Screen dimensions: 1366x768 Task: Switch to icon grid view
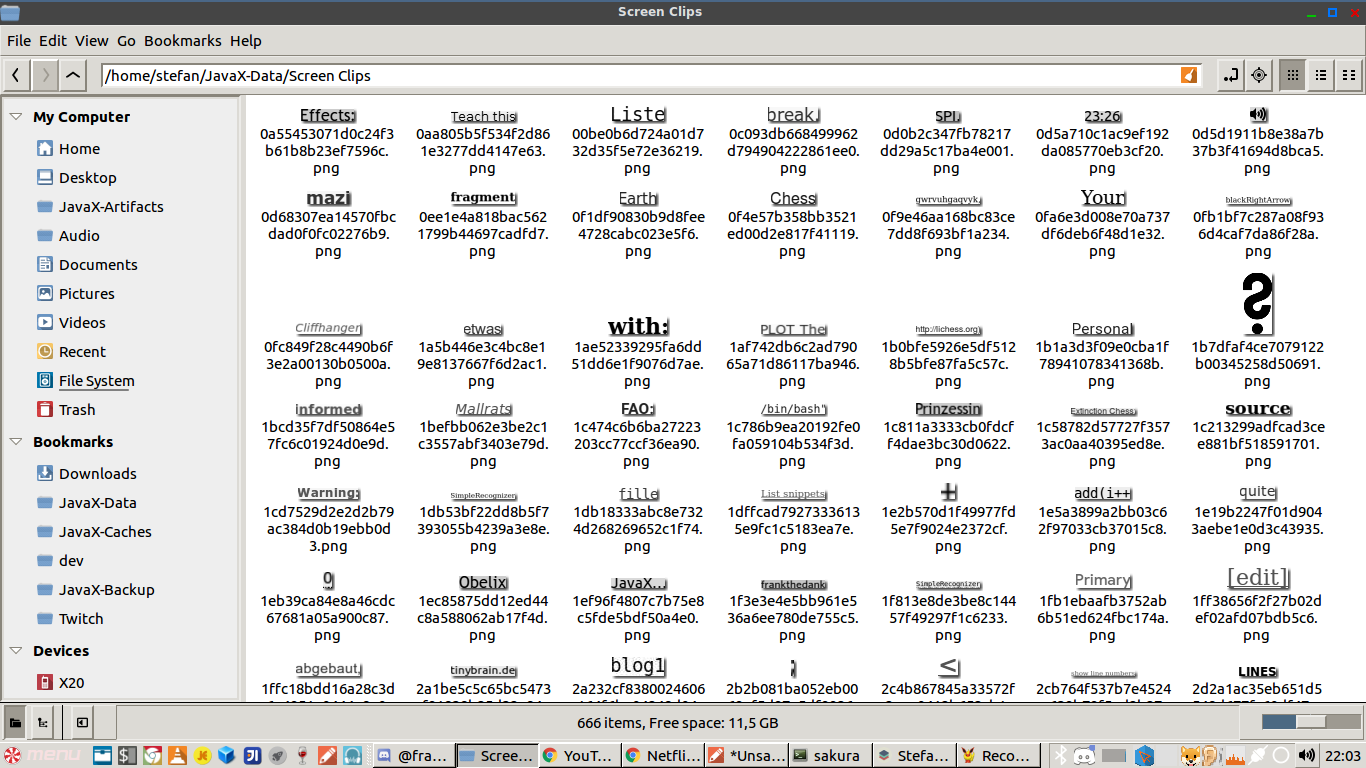point(1292,75)
